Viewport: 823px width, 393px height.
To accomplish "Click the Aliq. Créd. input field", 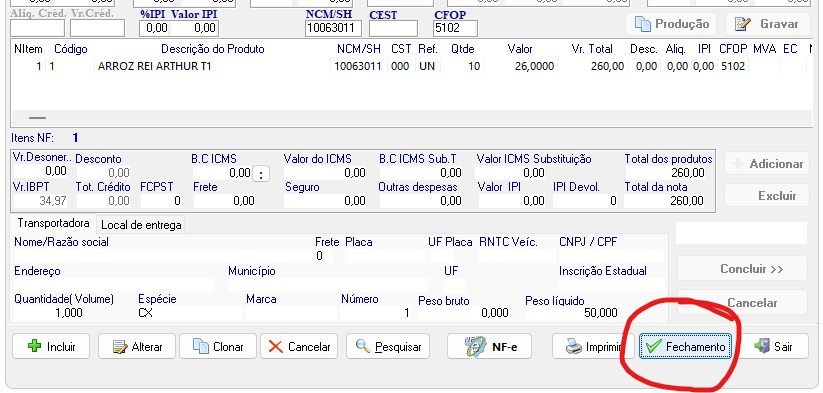I will 37,28.
